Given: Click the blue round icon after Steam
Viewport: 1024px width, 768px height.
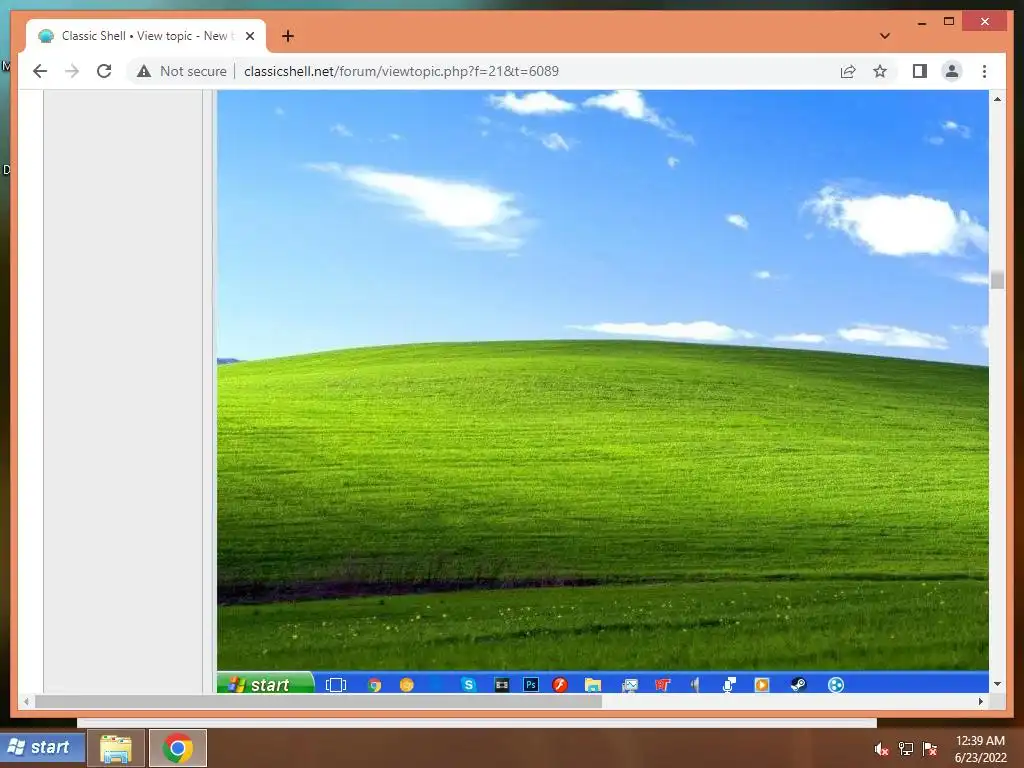Looking at the screenshot, I should coord(835,684).
